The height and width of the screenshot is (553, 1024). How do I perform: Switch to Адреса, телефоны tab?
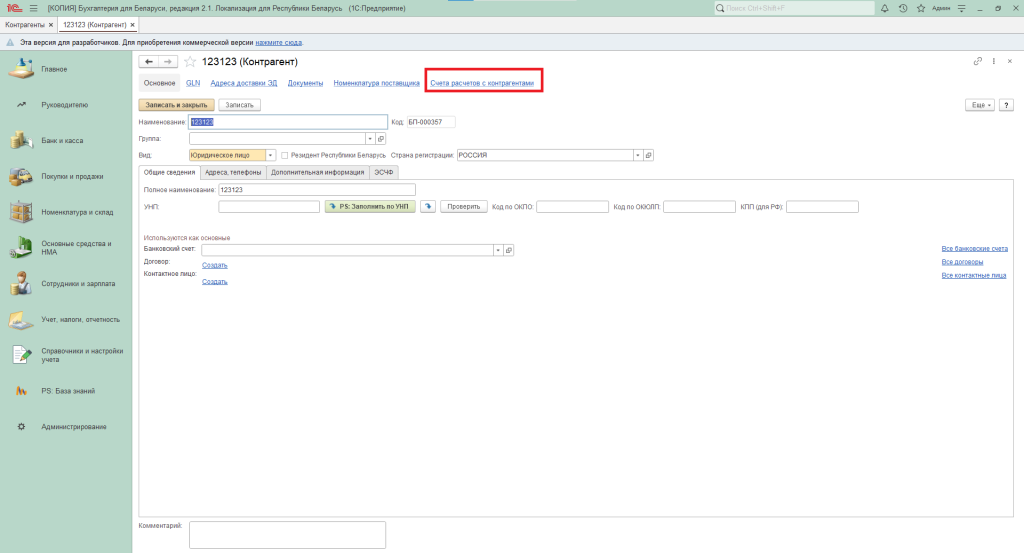coord(233,172)
